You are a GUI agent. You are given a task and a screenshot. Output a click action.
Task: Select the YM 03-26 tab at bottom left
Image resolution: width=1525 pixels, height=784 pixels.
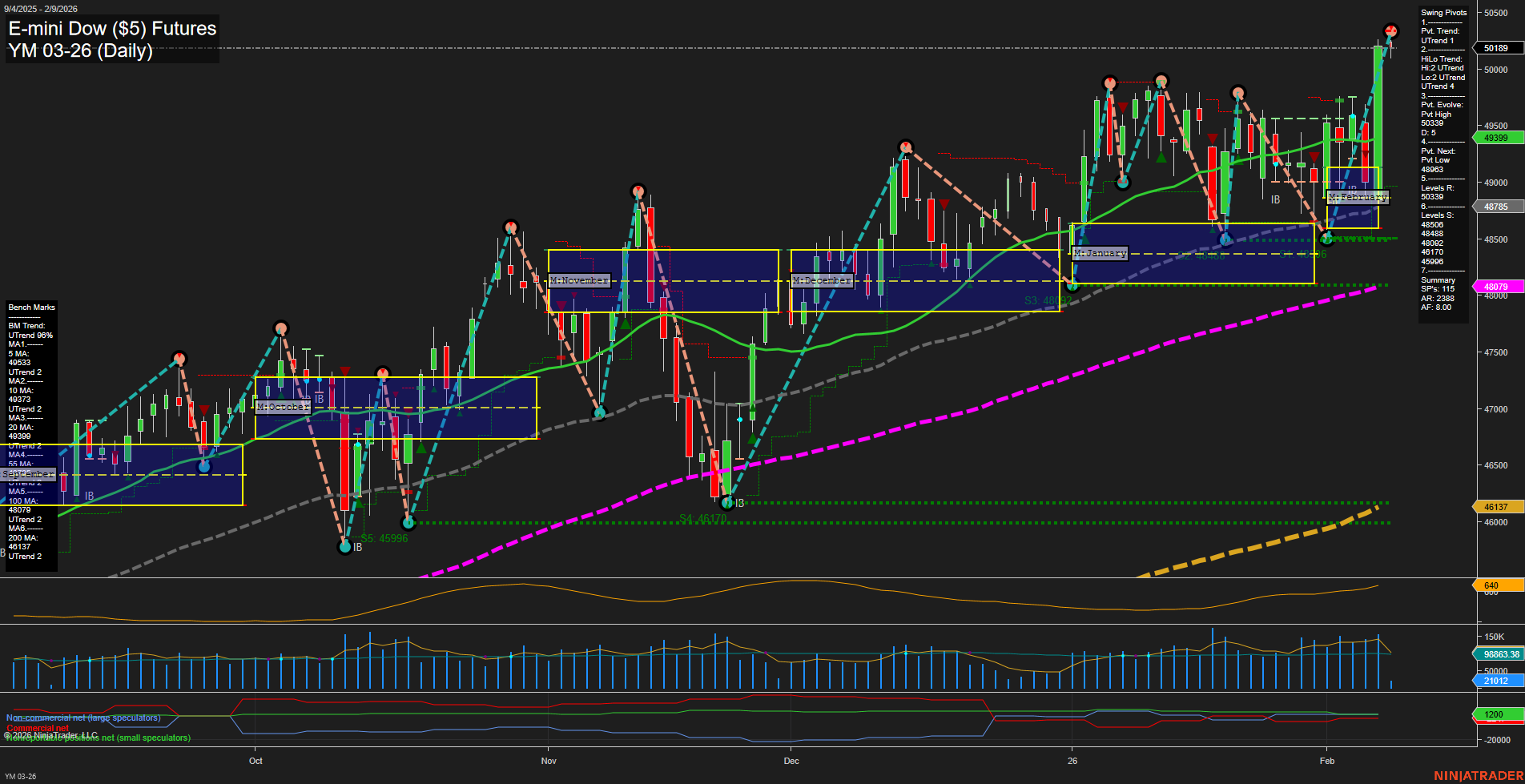(x=21, y=775)
